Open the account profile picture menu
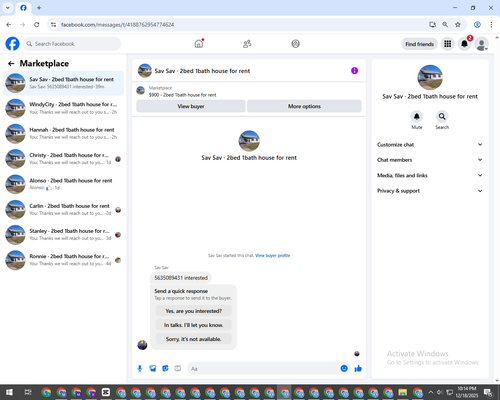This screenshot has height=400, width=500. click(481, 44)
